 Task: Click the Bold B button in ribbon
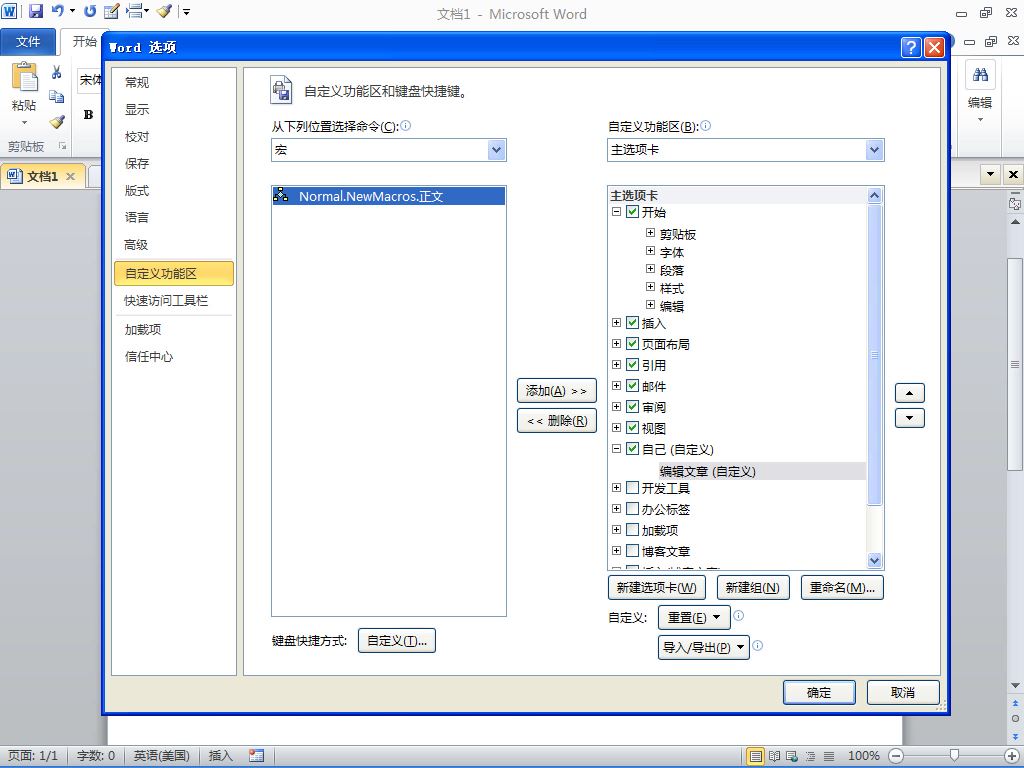click(x=88, y=115)
